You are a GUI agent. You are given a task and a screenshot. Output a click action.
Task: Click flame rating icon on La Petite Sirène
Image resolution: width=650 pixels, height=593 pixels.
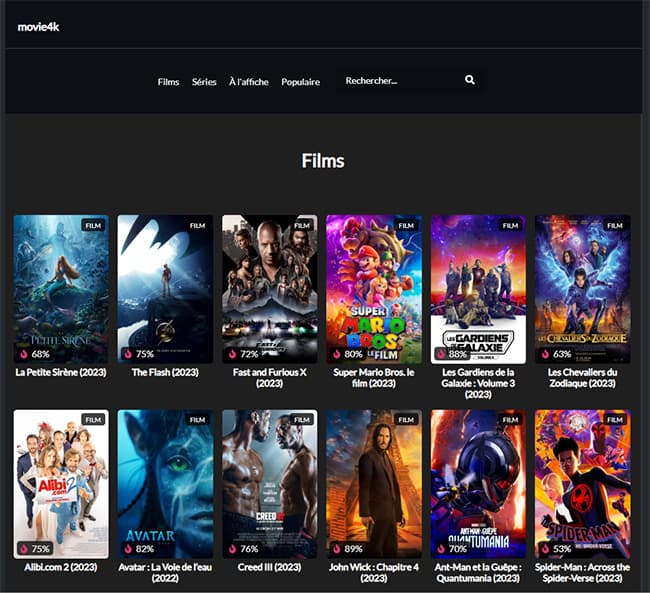24,354
